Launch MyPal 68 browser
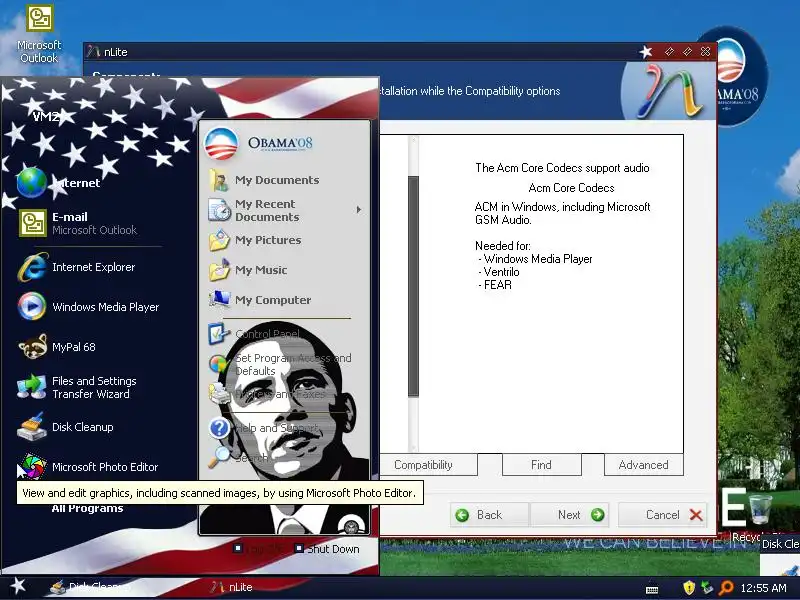This screenshot has height=600, width=800. pos(56,347)
